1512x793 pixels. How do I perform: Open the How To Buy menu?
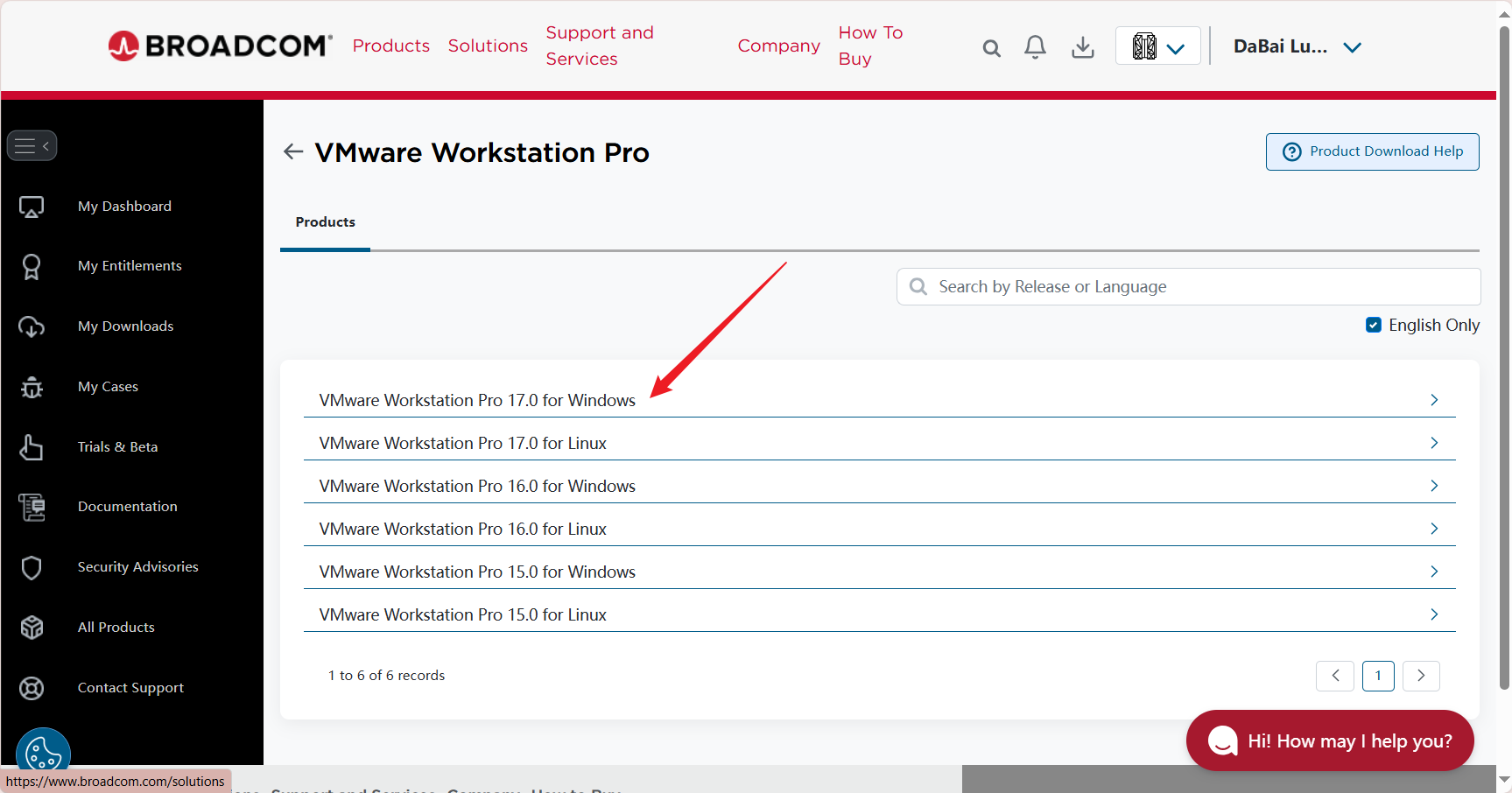[870, 46]
